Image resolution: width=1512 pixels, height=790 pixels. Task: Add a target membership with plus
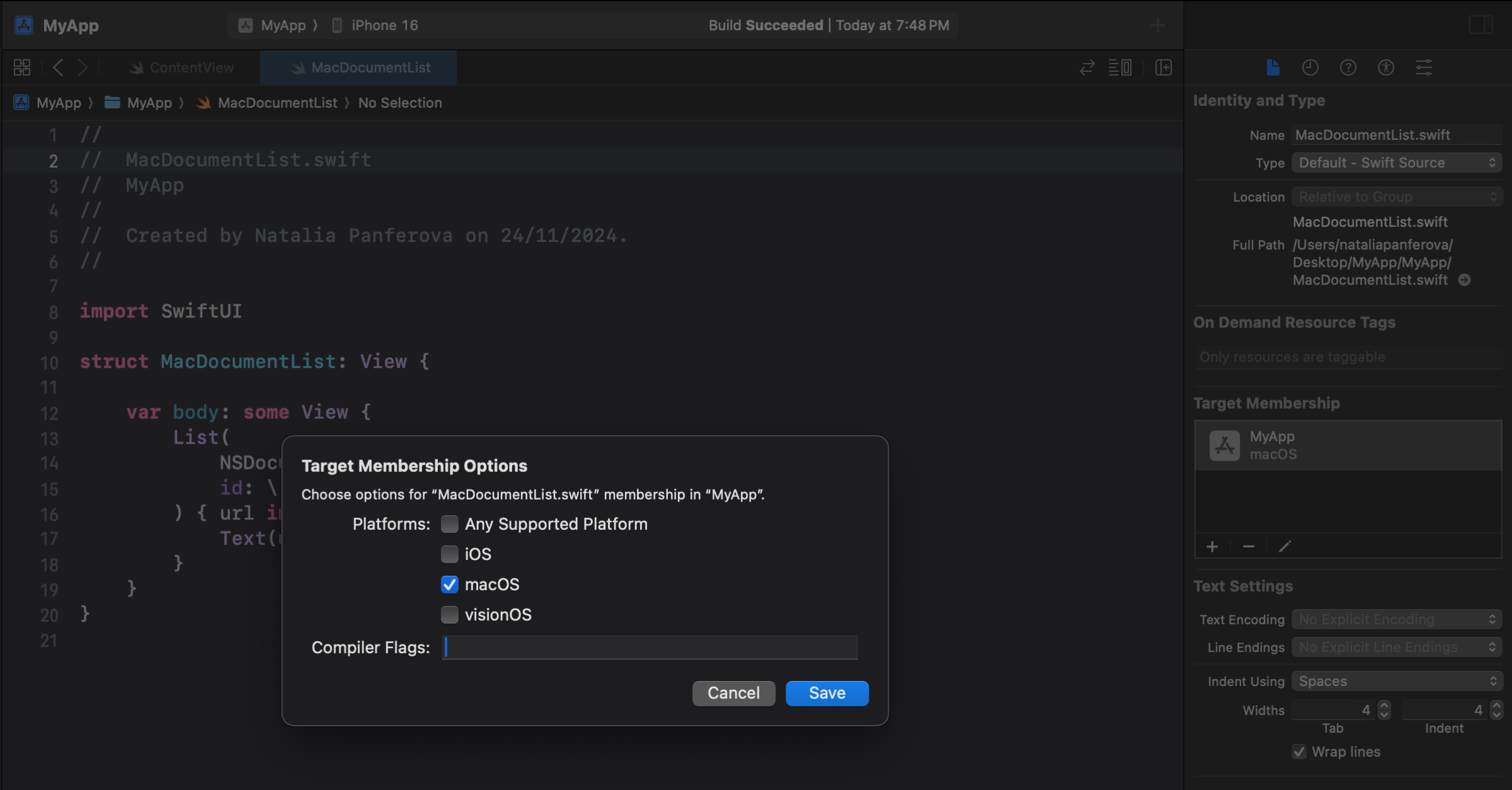click(x=1212, y=546)
